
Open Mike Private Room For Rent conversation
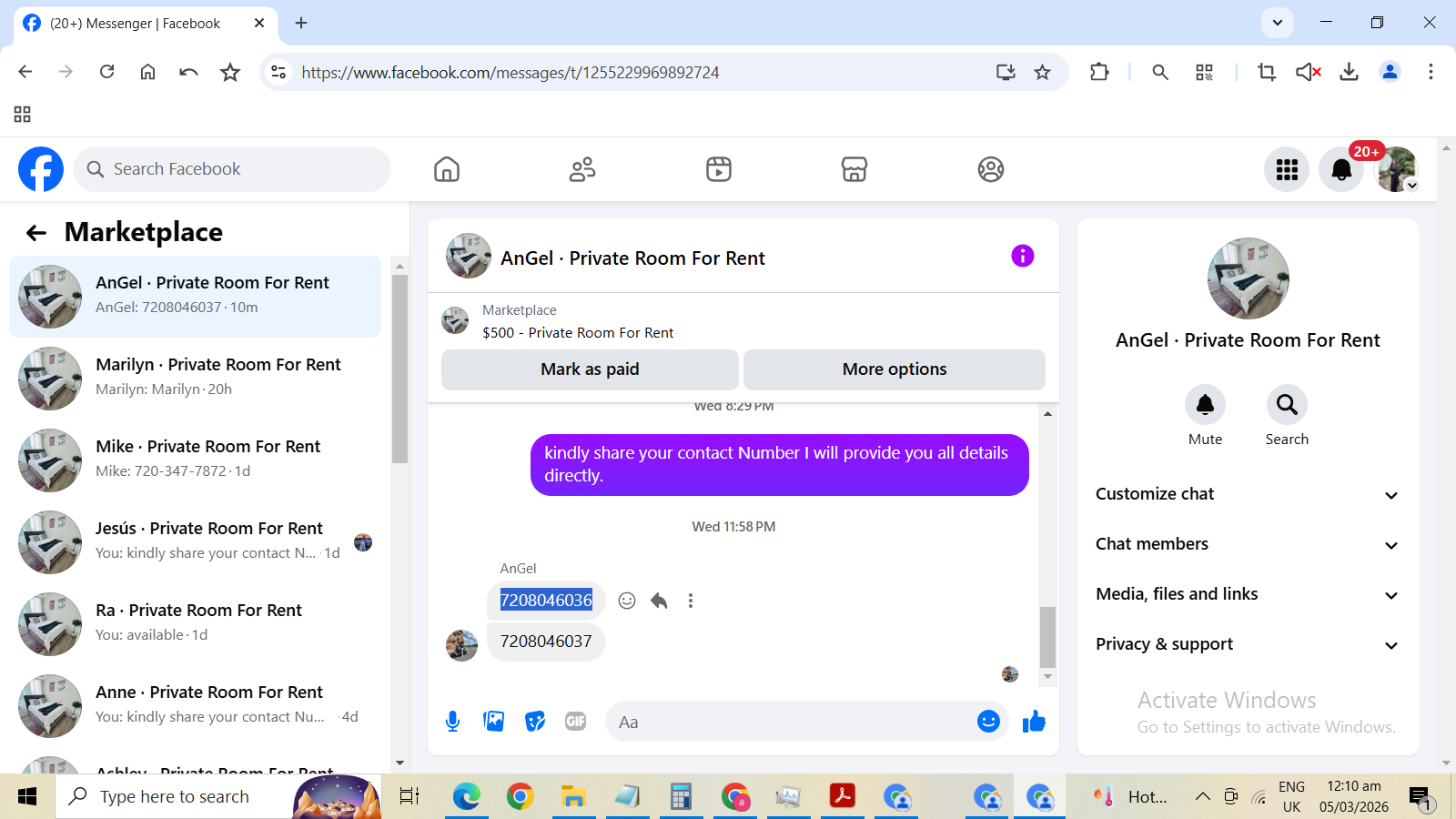[x=195, y=460]
